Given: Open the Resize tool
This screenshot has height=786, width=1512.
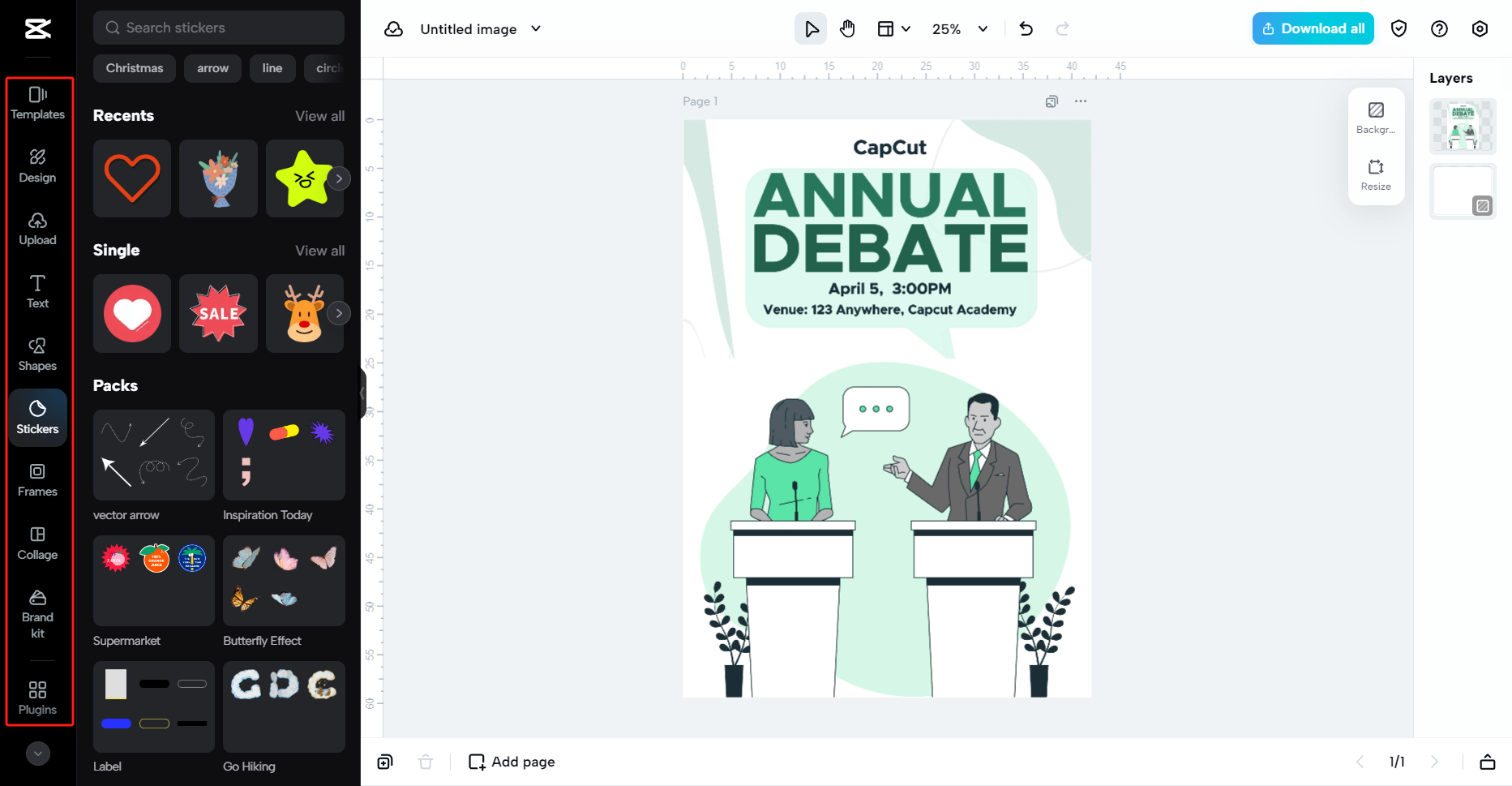Looking at the screenshot, I should click(x=1376, y=174).
